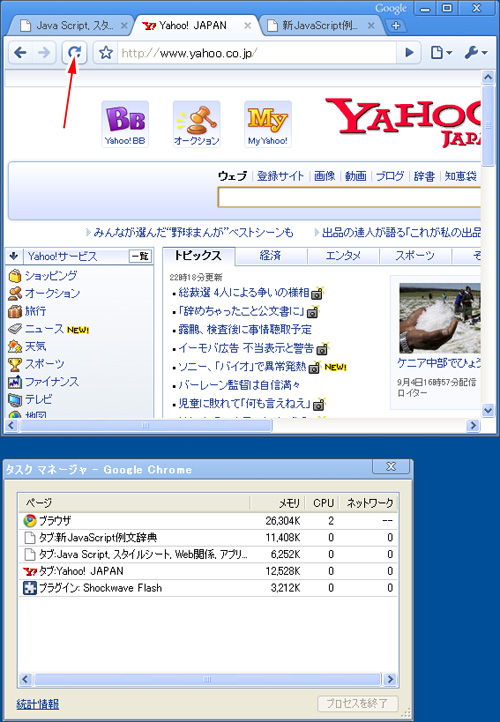Viewport: 500px width, 722px height.
Task: Sort Task Manager by CPU column header
Action: 323,503
